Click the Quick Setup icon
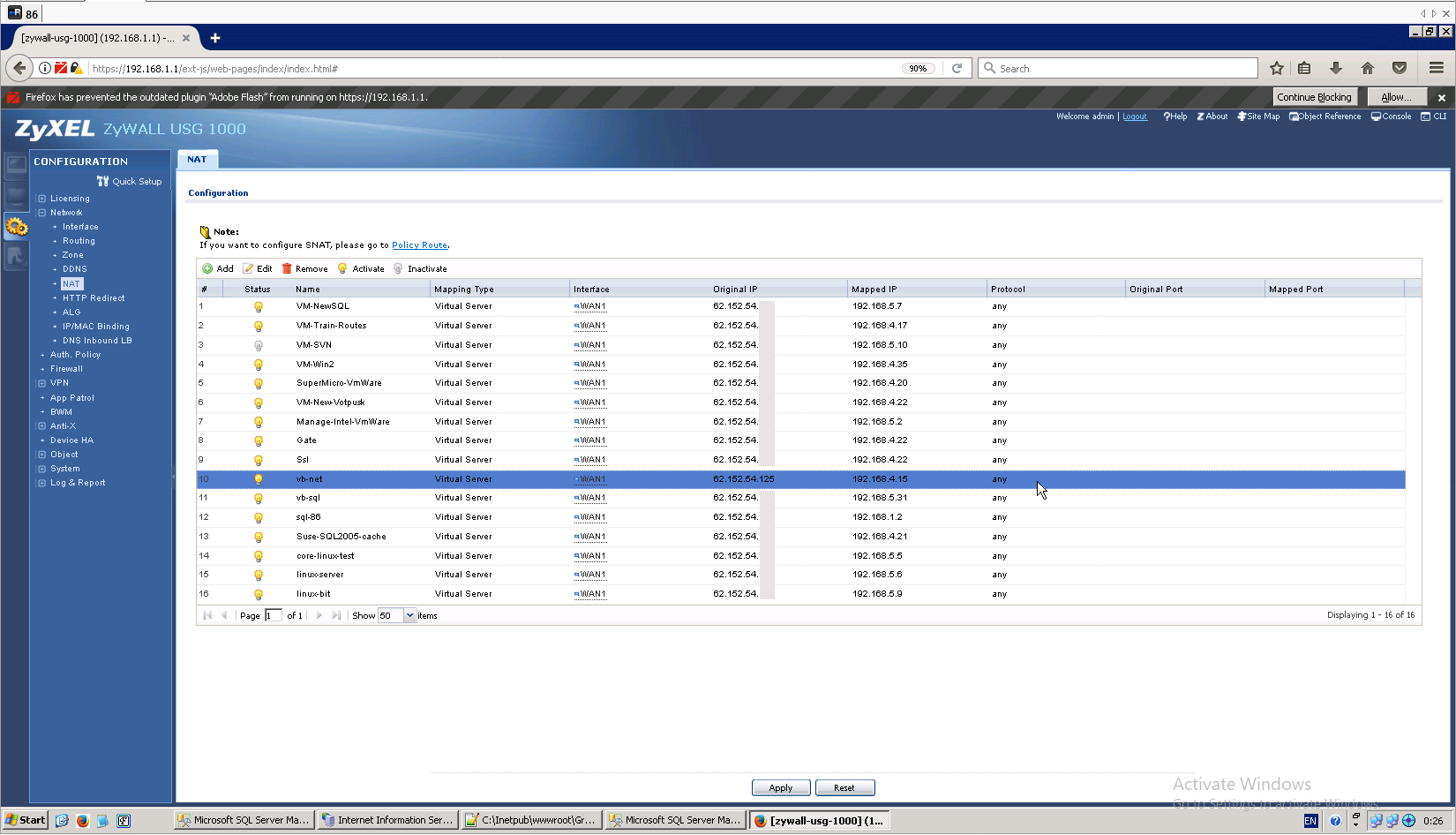The height and width of the screenshot is (835, 1456). point(102,181)
